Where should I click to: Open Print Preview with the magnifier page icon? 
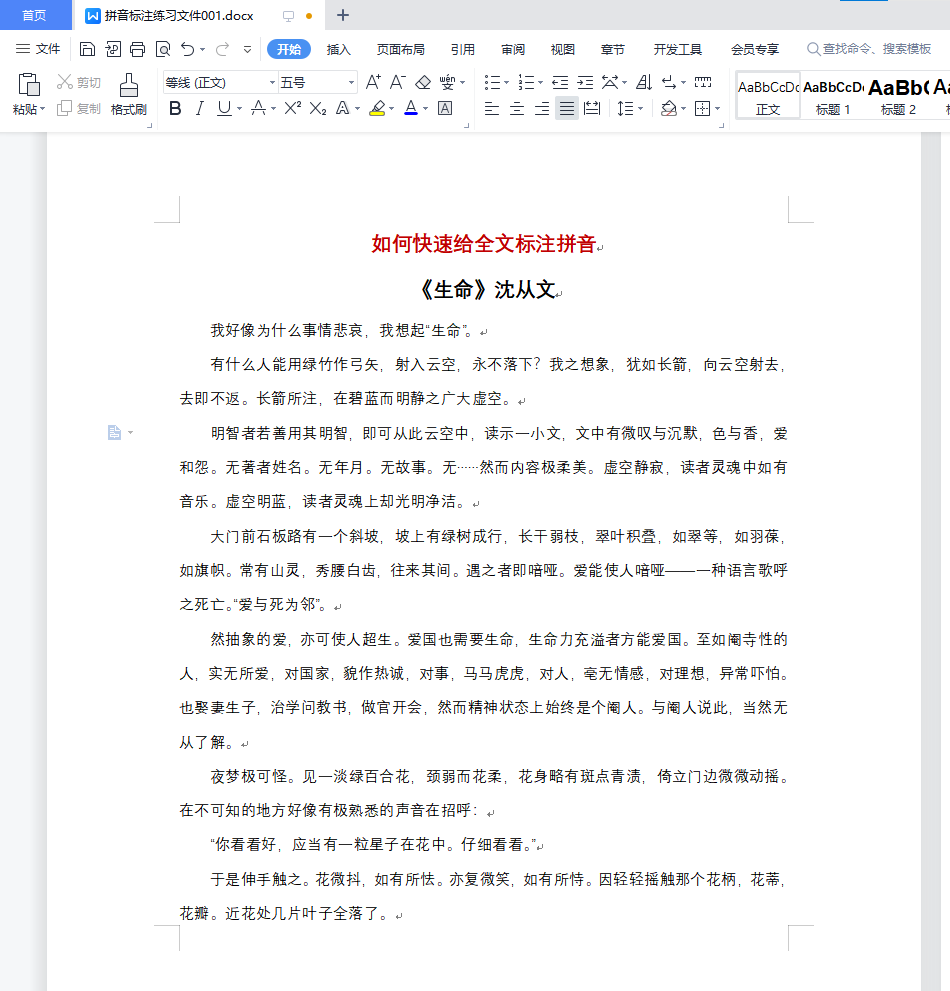(163, 49)
